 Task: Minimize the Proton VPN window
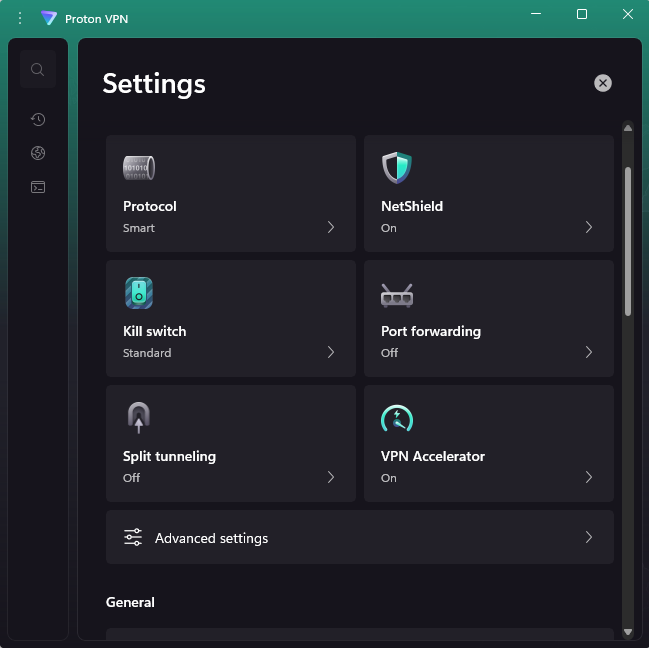click(x=536, y=14)
